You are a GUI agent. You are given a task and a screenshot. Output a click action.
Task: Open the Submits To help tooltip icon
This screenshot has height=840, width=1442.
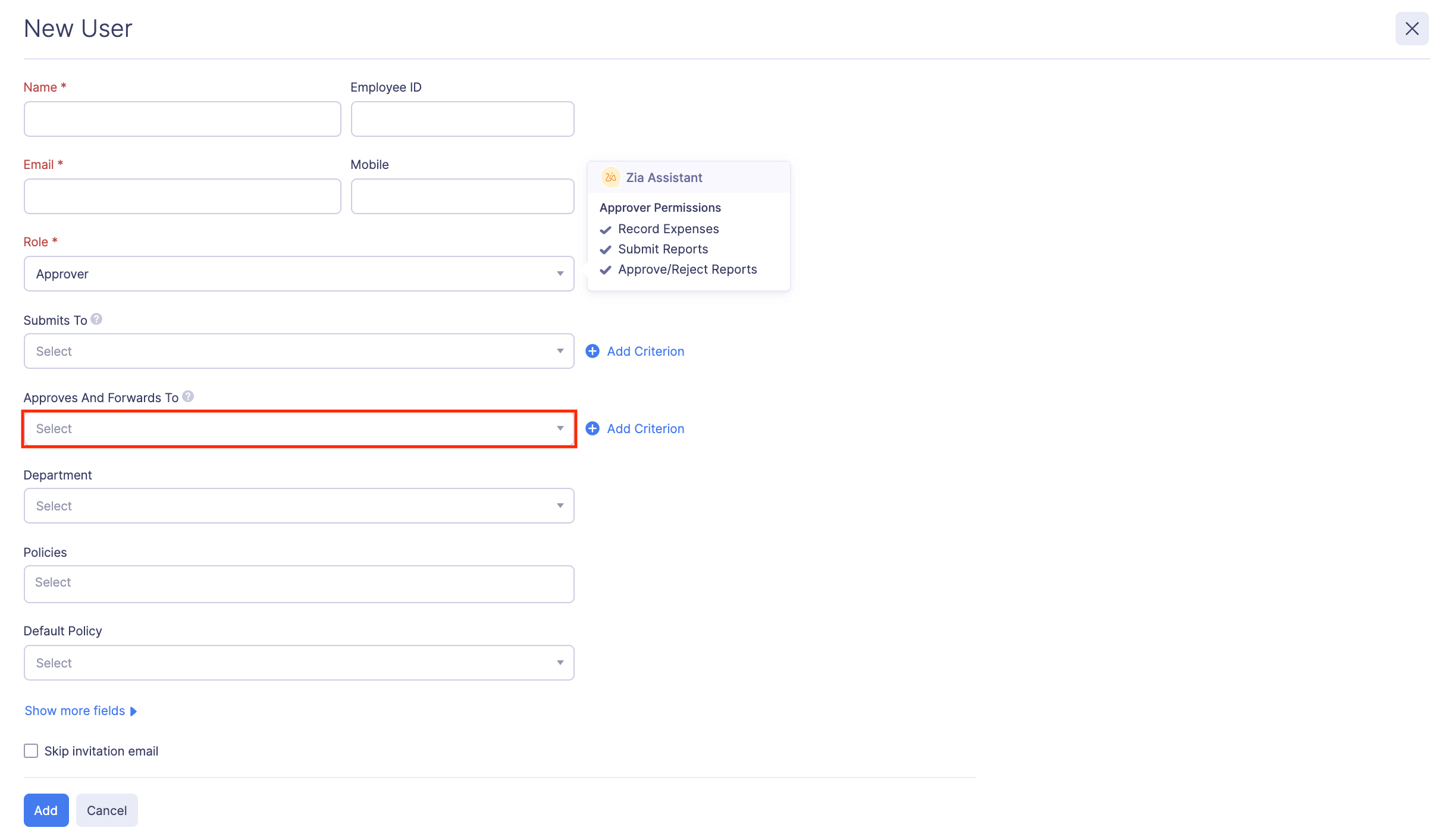point(97,319)
